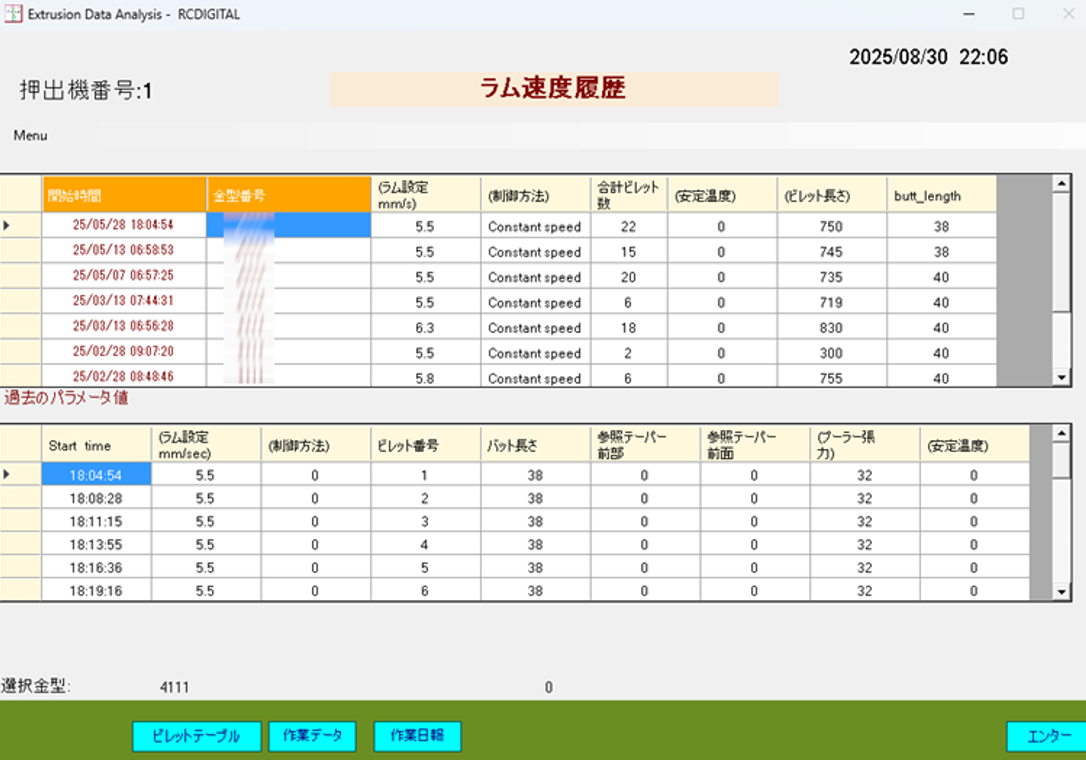Click up arrow of lower table scrollbar

[x=1062, y=433]
